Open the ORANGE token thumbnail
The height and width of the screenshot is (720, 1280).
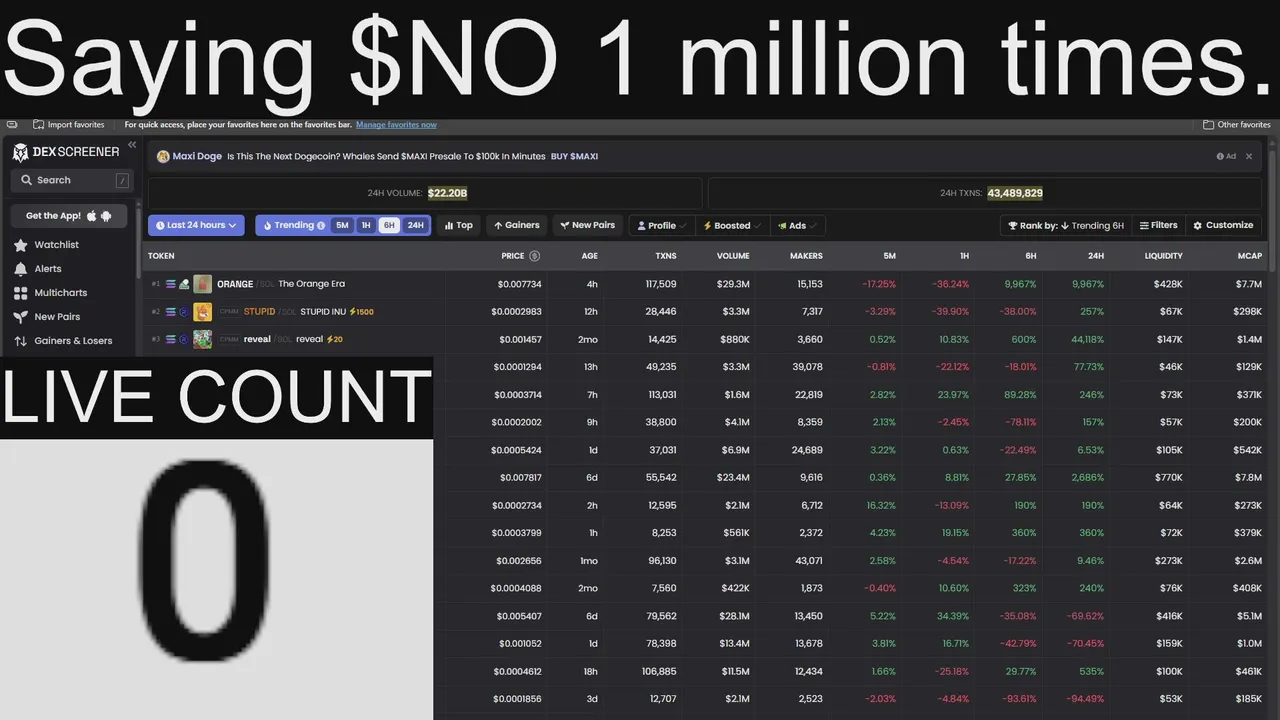pyautogui.click(x=202, y=284)
